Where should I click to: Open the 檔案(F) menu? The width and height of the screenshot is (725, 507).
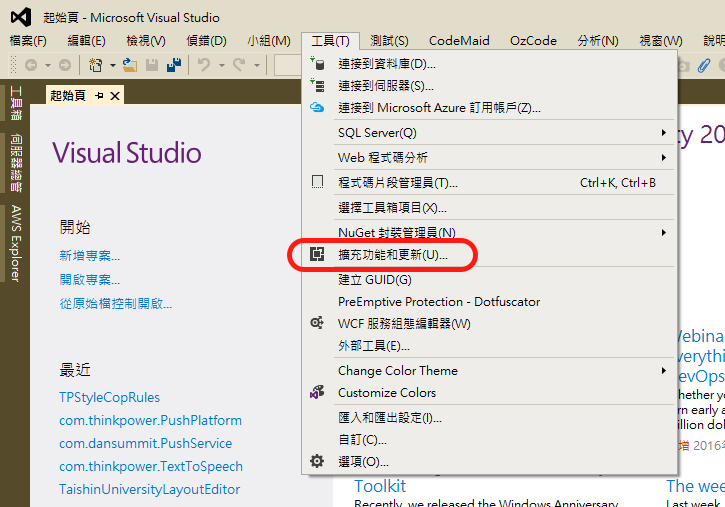(x=28, y=41)
